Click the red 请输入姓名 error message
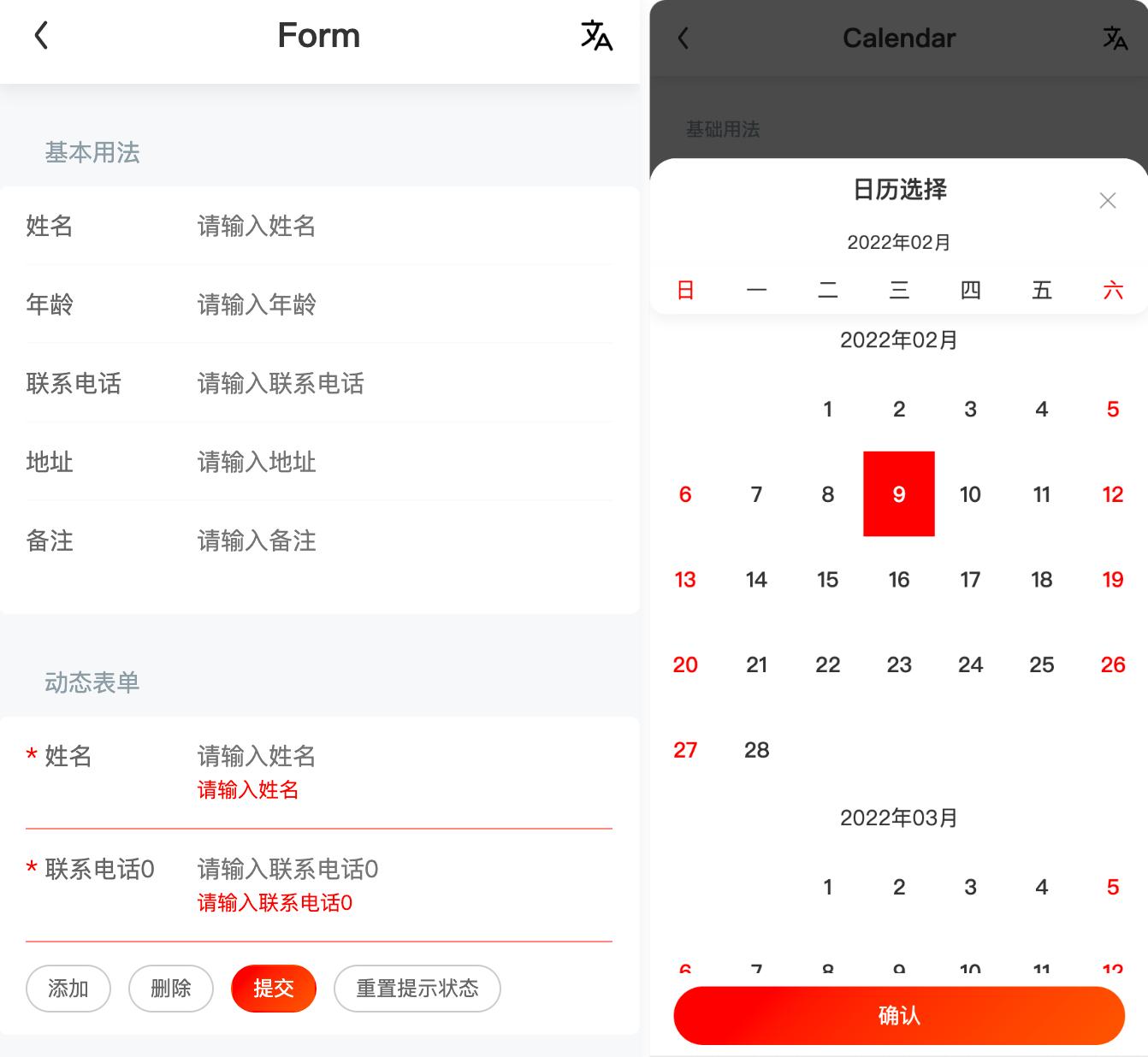Image resolution: width=1148 pixels, height=1057 pixels. (x=248, y=789)
